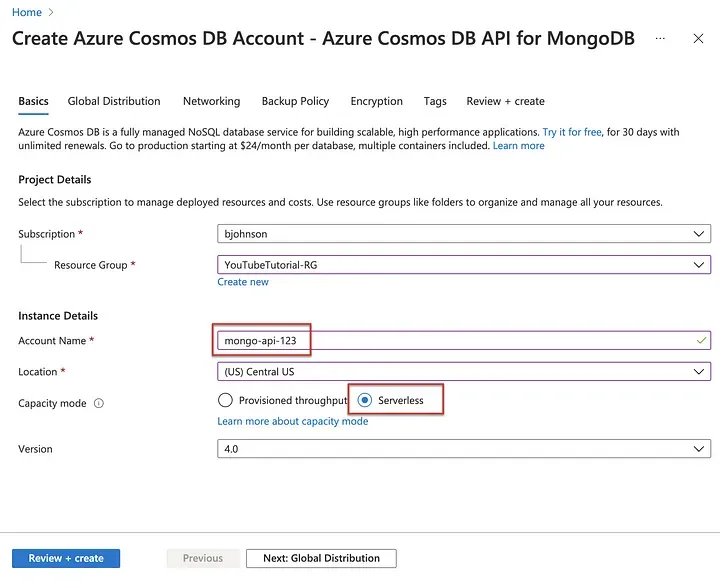Select the Serverless capacity mode
720x581 pixels.
coord(365,400)
